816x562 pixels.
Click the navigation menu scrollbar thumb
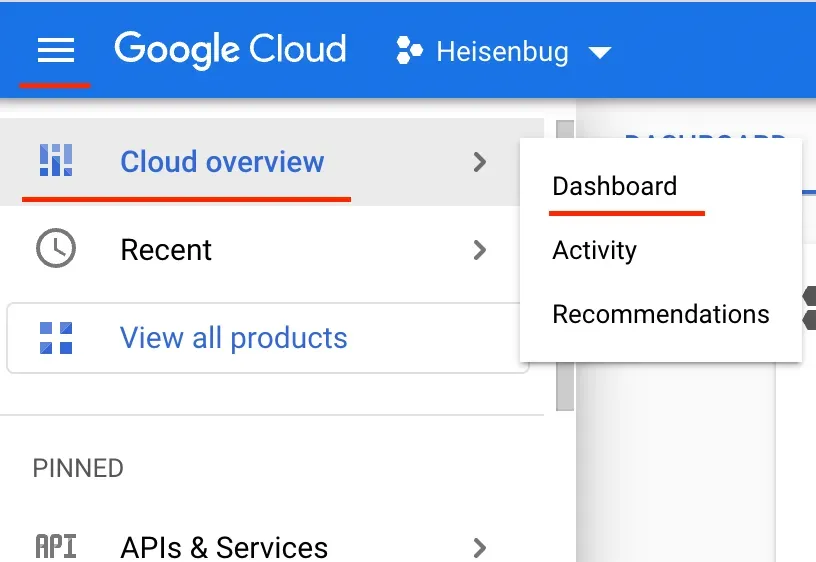point(565,265)
